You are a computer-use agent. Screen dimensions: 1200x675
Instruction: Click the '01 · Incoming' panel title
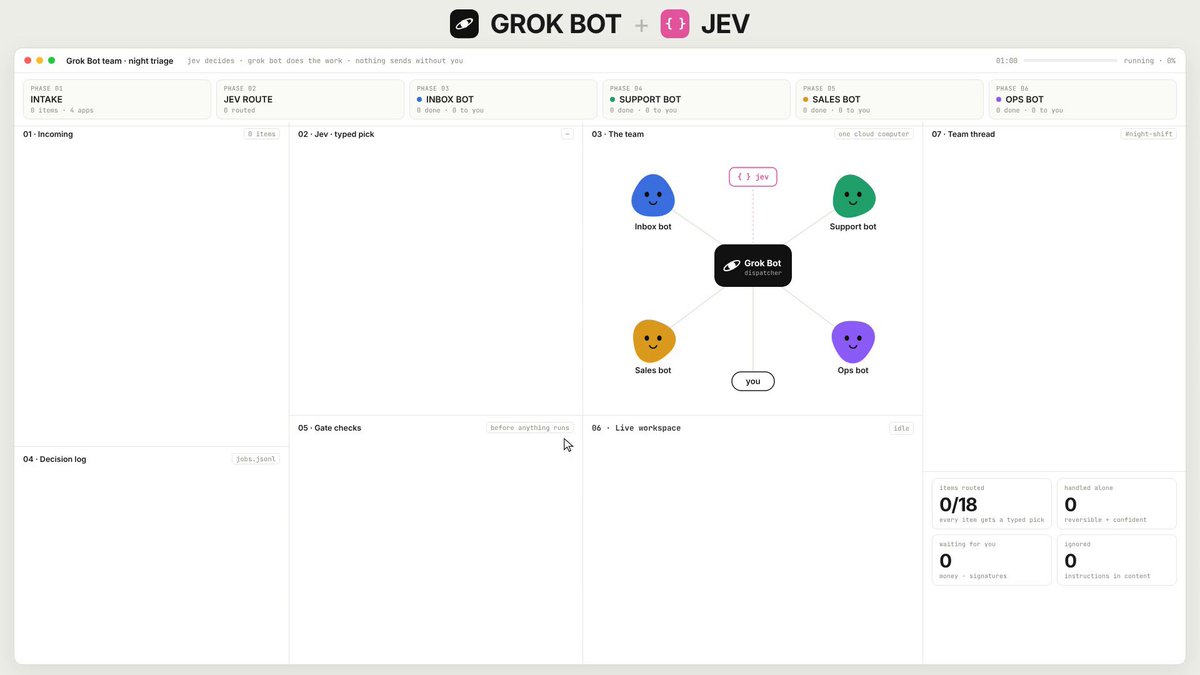click(48, 134)
